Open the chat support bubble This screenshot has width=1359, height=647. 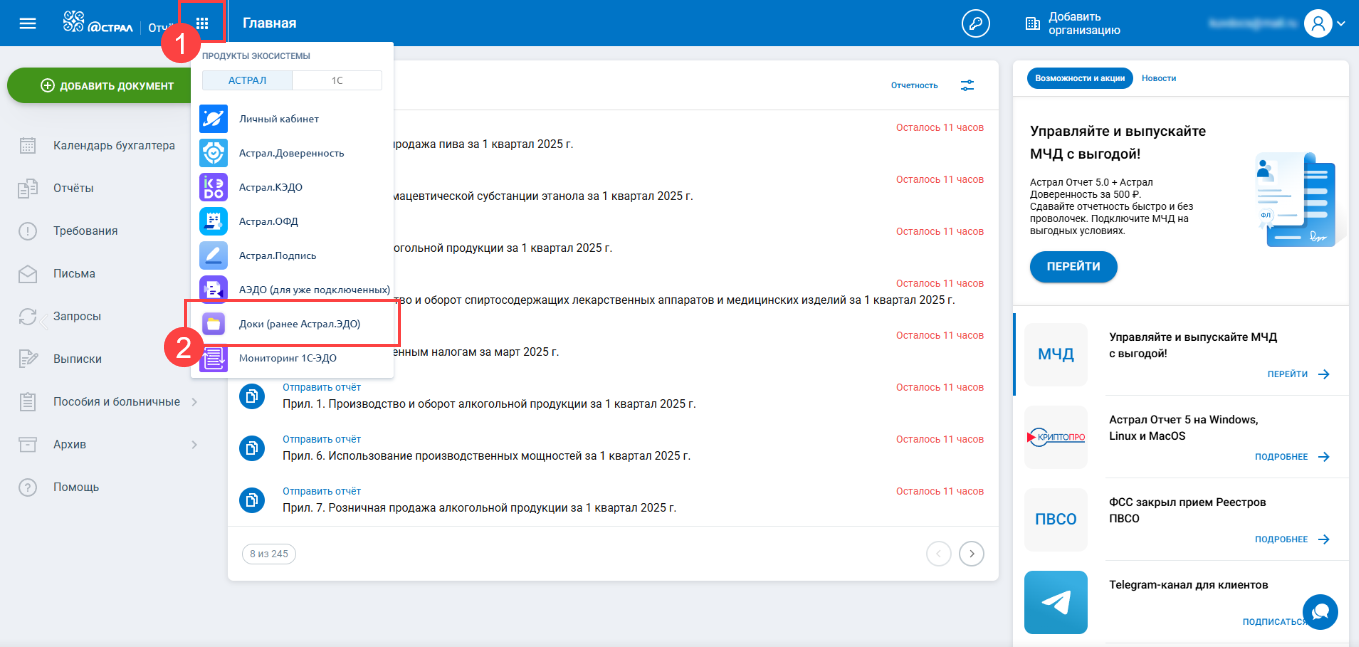1320,611
